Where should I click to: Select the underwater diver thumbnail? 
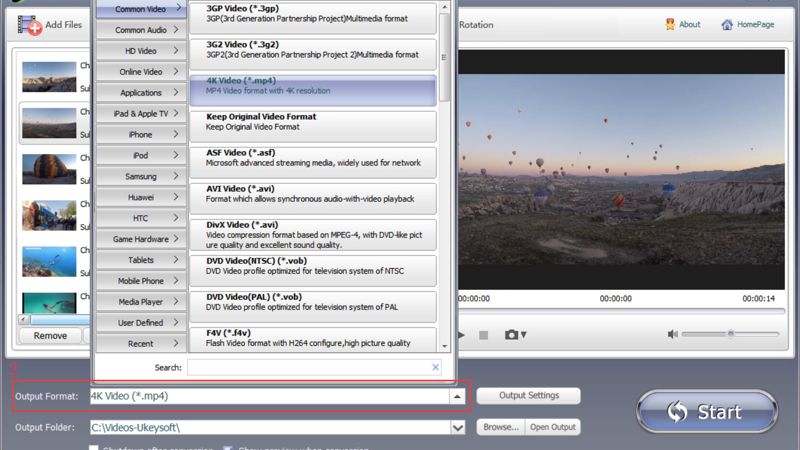pyautogui.click(x=49, y=261)
